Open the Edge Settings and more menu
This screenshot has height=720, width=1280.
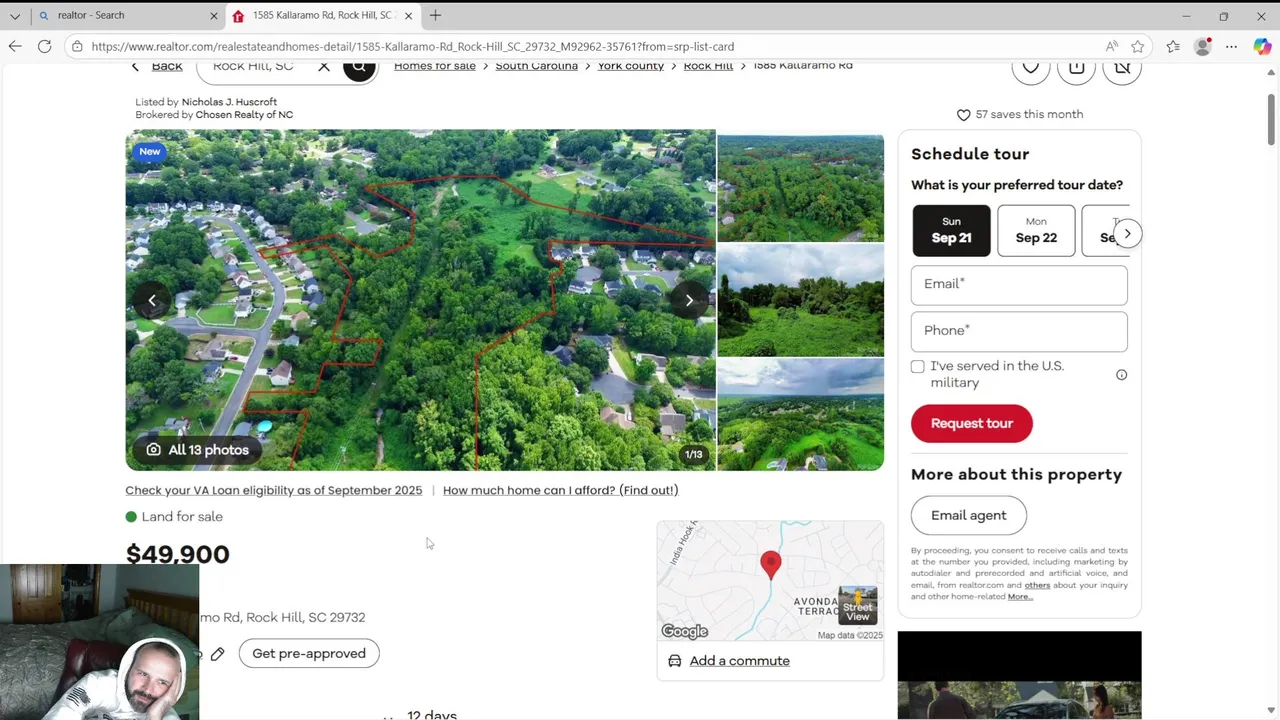click(1232, 46)
